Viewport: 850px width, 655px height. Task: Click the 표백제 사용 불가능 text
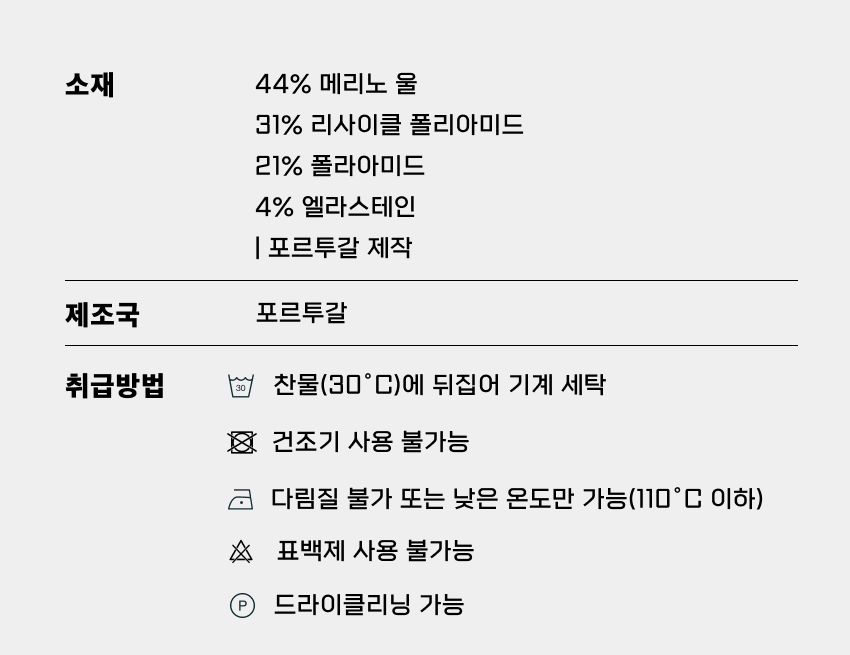(375, 551)
